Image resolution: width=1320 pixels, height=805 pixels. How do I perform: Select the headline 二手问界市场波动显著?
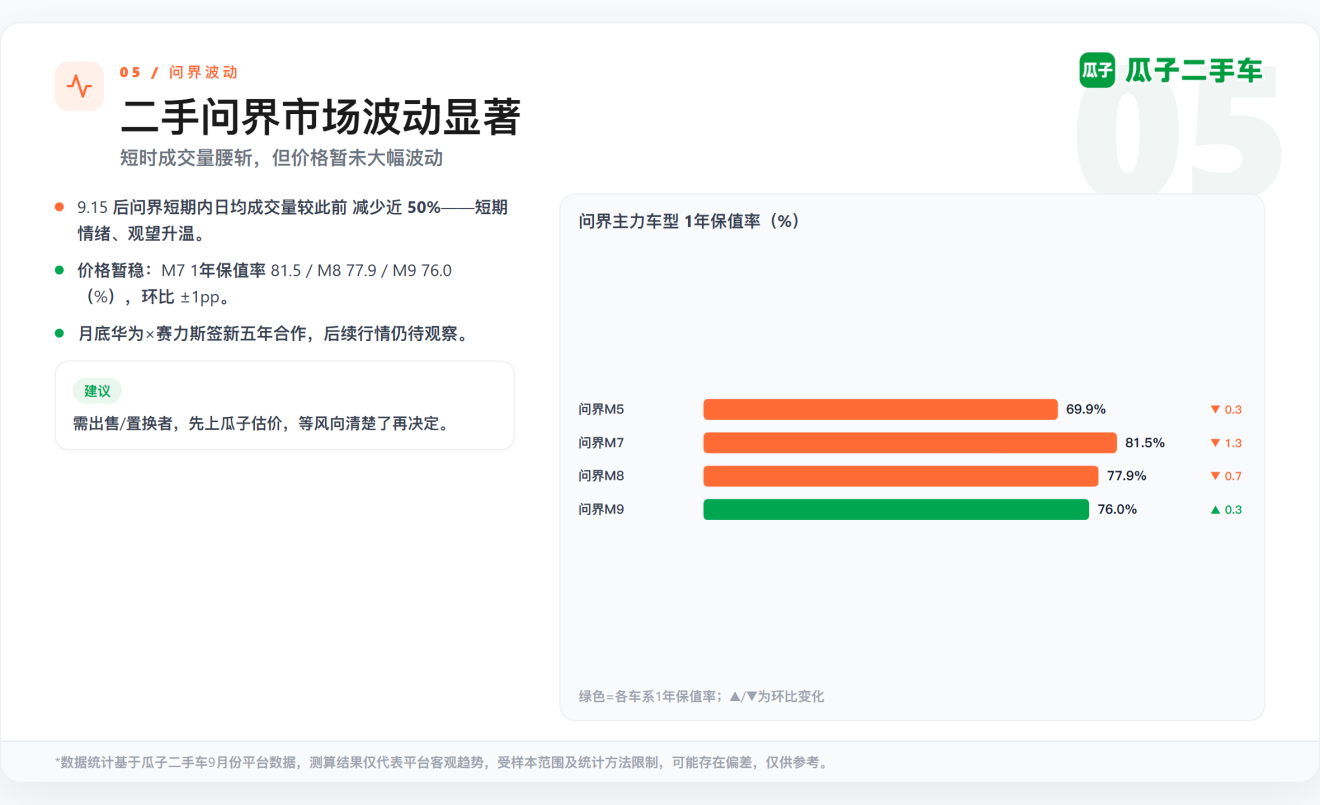pos(321,118)
